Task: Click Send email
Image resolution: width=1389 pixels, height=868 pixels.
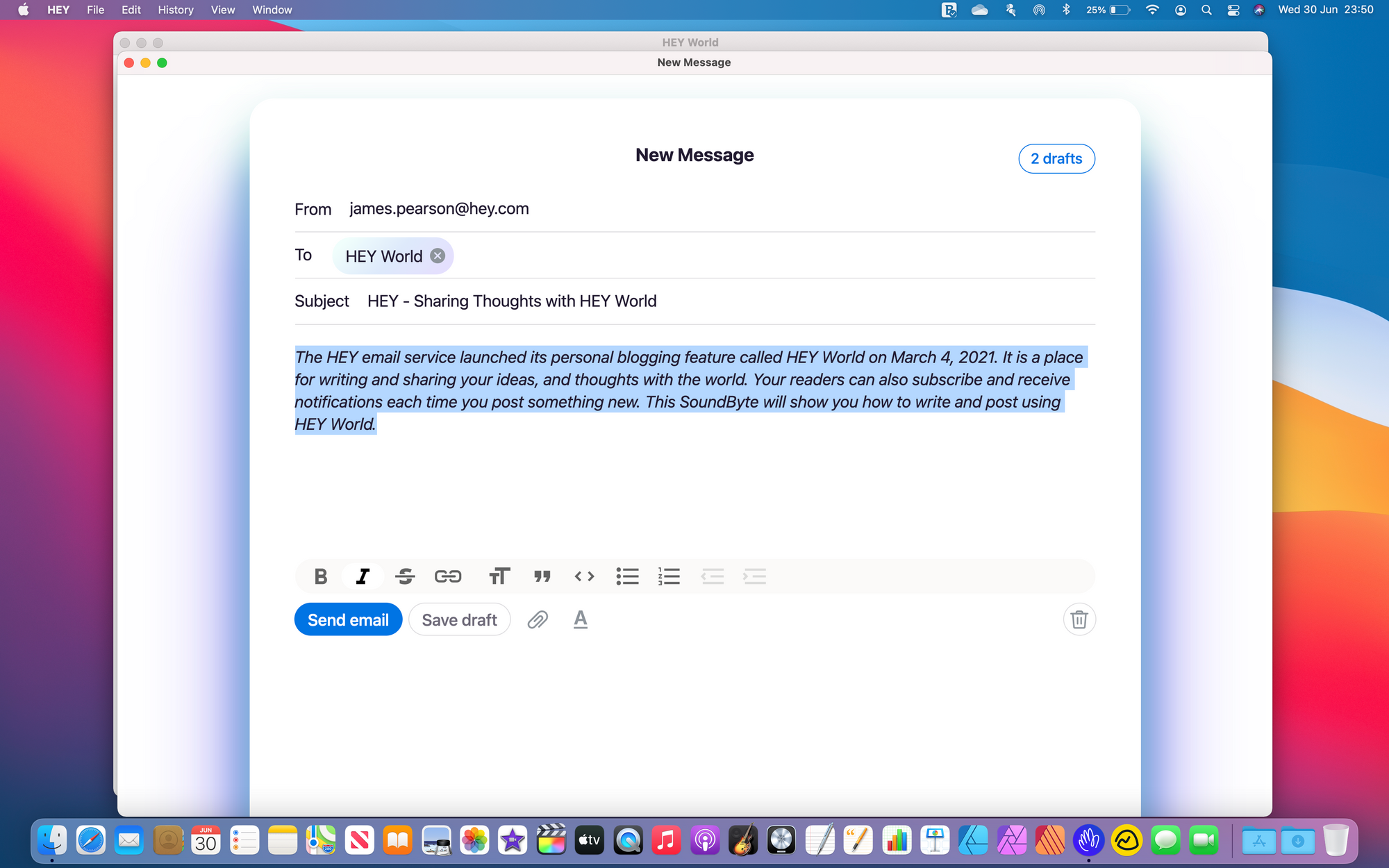Action: click(348, 619)
